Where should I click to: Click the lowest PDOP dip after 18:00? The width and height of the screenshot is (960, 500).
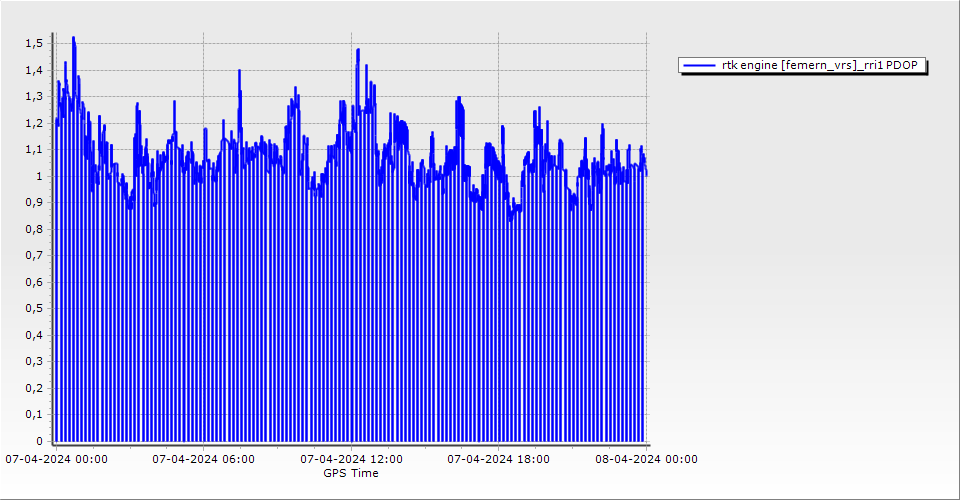pyautogui.click(x=511, y=218)
